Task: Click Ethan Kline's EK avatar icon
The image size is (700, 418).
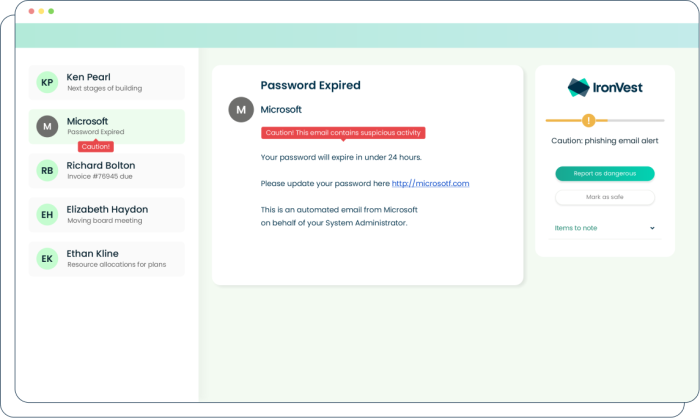Action: click(47, 258)
